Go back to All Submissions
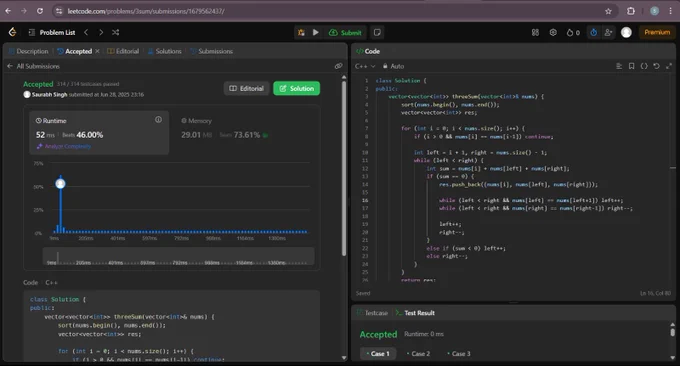This screenshot has width=680, height=366. pos(33,66)
